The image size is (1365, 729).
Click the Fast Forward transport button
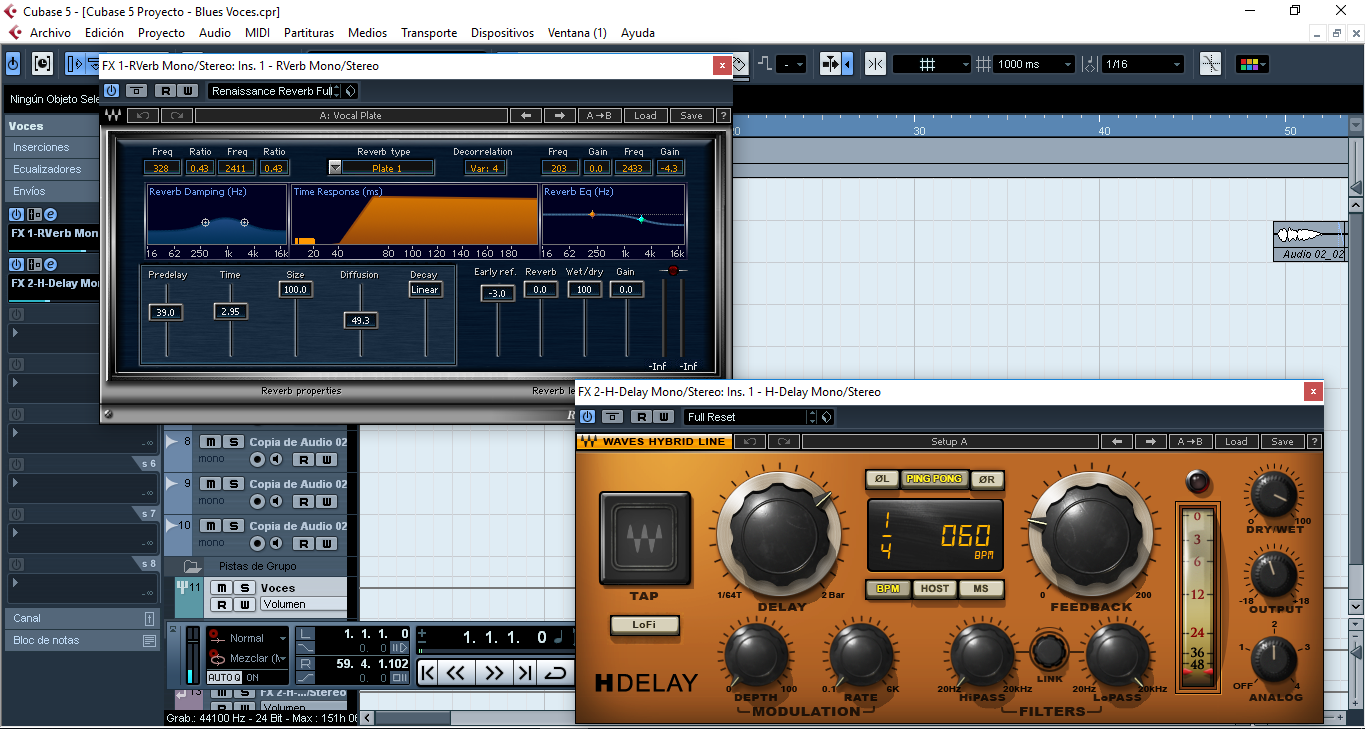(493, 673)
